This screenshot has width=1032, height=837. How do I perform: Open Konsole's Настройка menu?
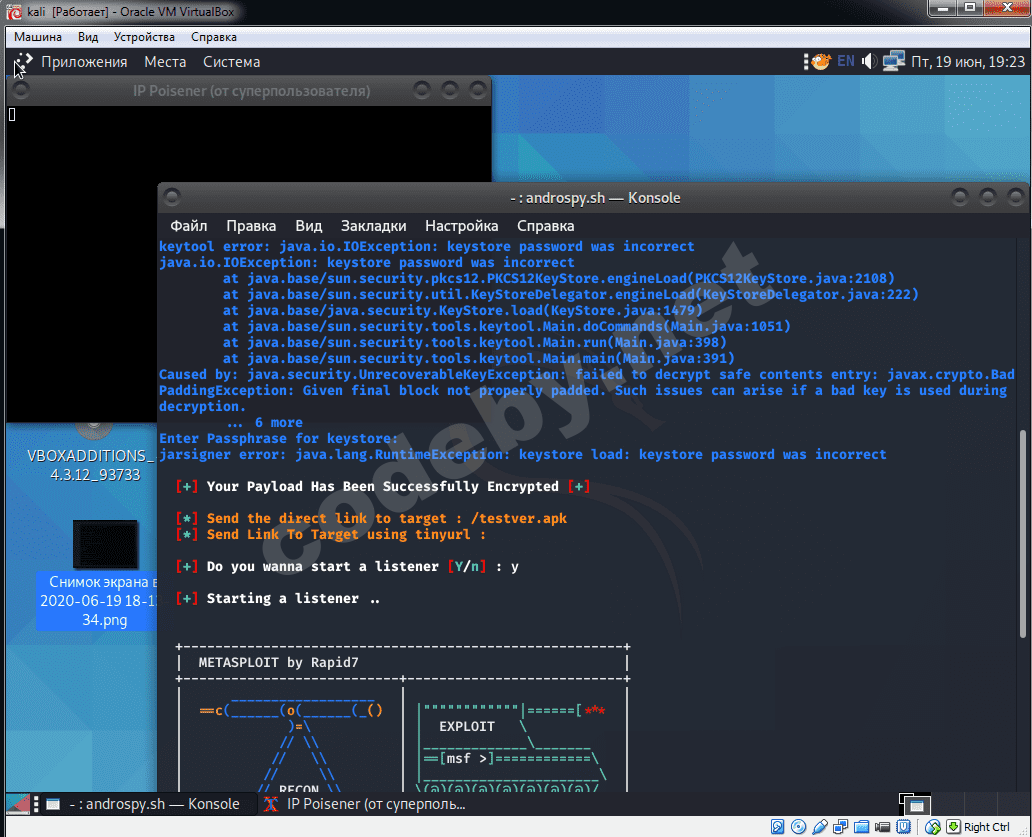coord(461,226)
